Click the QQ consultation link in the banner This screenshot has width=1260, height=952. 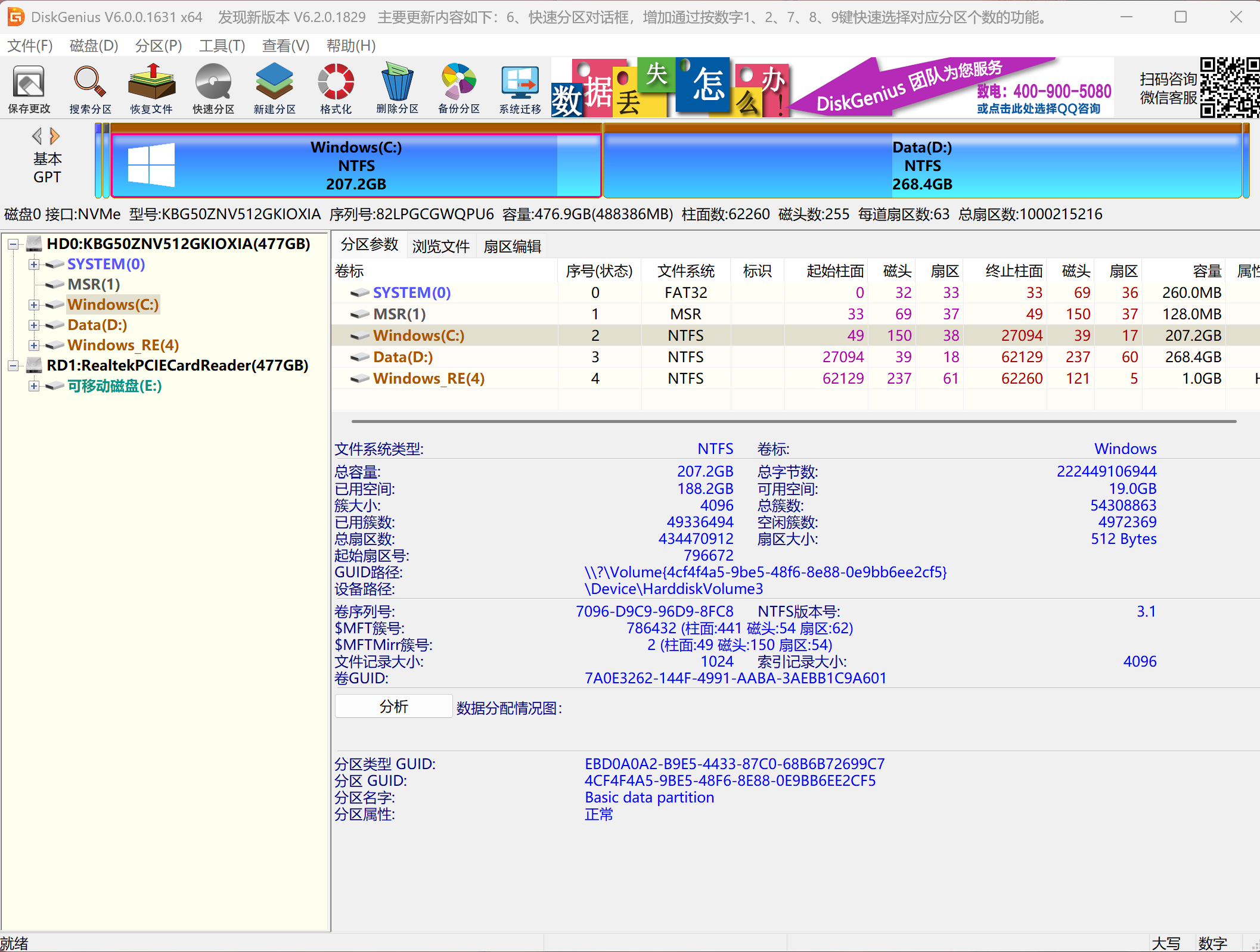tap(1038, 108)
